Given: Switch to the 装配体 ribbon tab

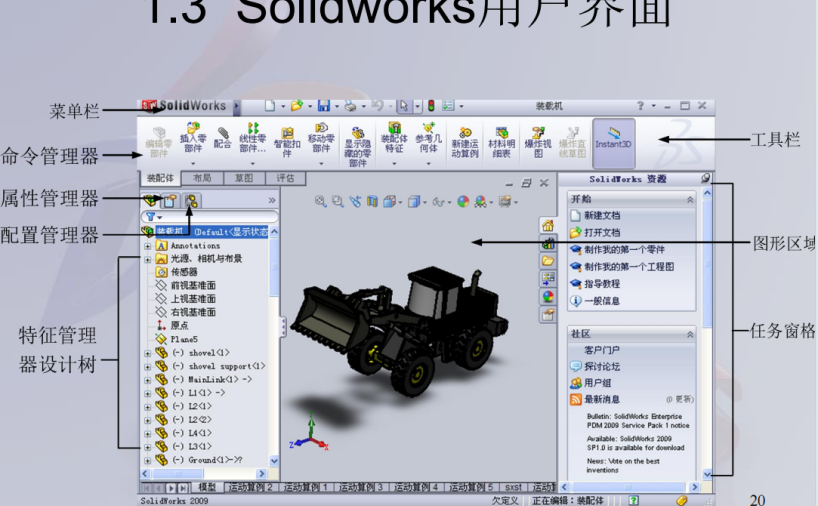Looking at the screenshot, I should [x=160, y=178].
